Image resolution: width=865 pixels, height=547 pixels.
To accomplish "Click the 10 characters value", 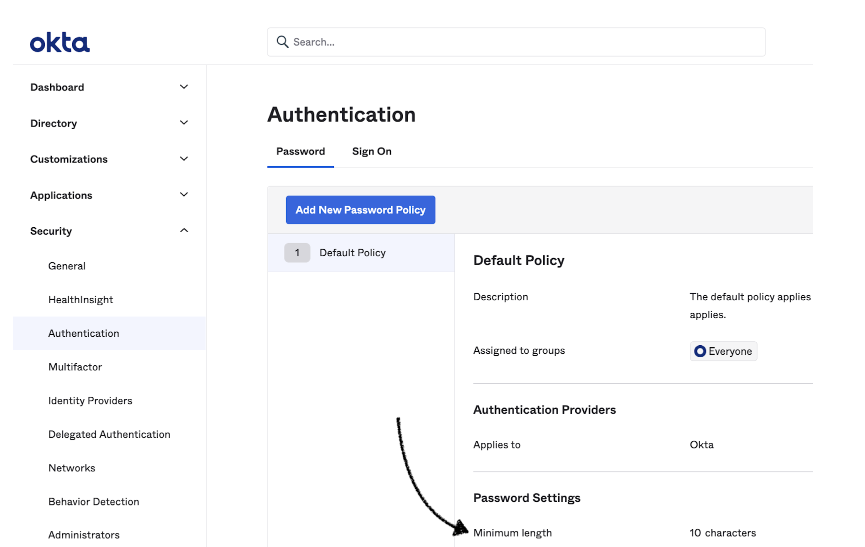I will coord(723,533).
